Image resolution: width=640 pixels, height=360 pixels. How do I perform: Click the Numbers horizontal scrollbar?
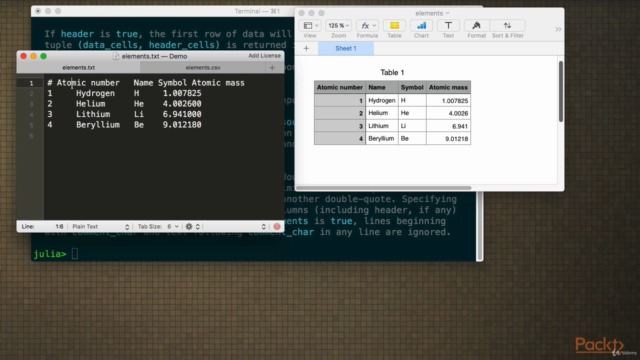[x=384, y=188]
